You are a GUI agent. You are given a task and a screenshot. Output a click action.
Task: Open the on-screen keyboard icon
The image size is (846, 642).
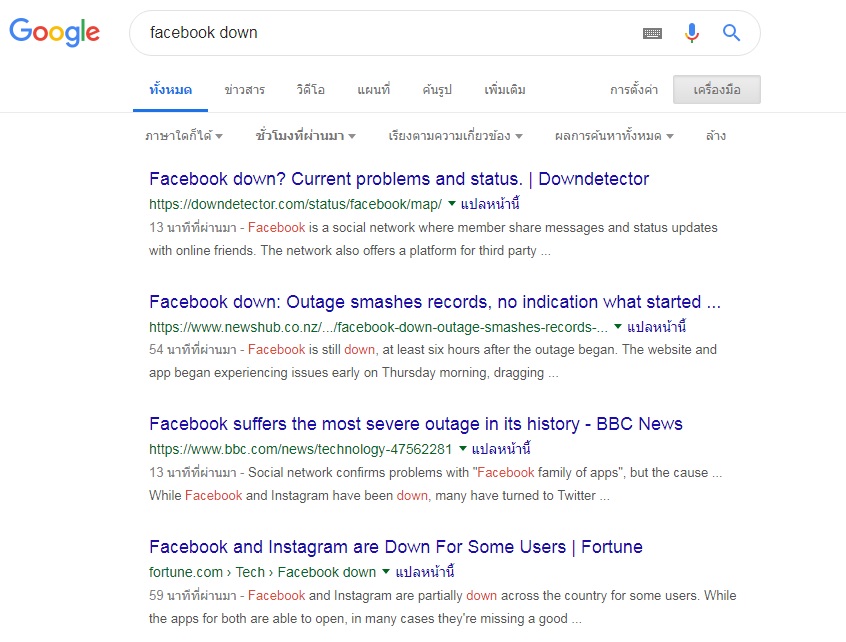pos(652,33)
